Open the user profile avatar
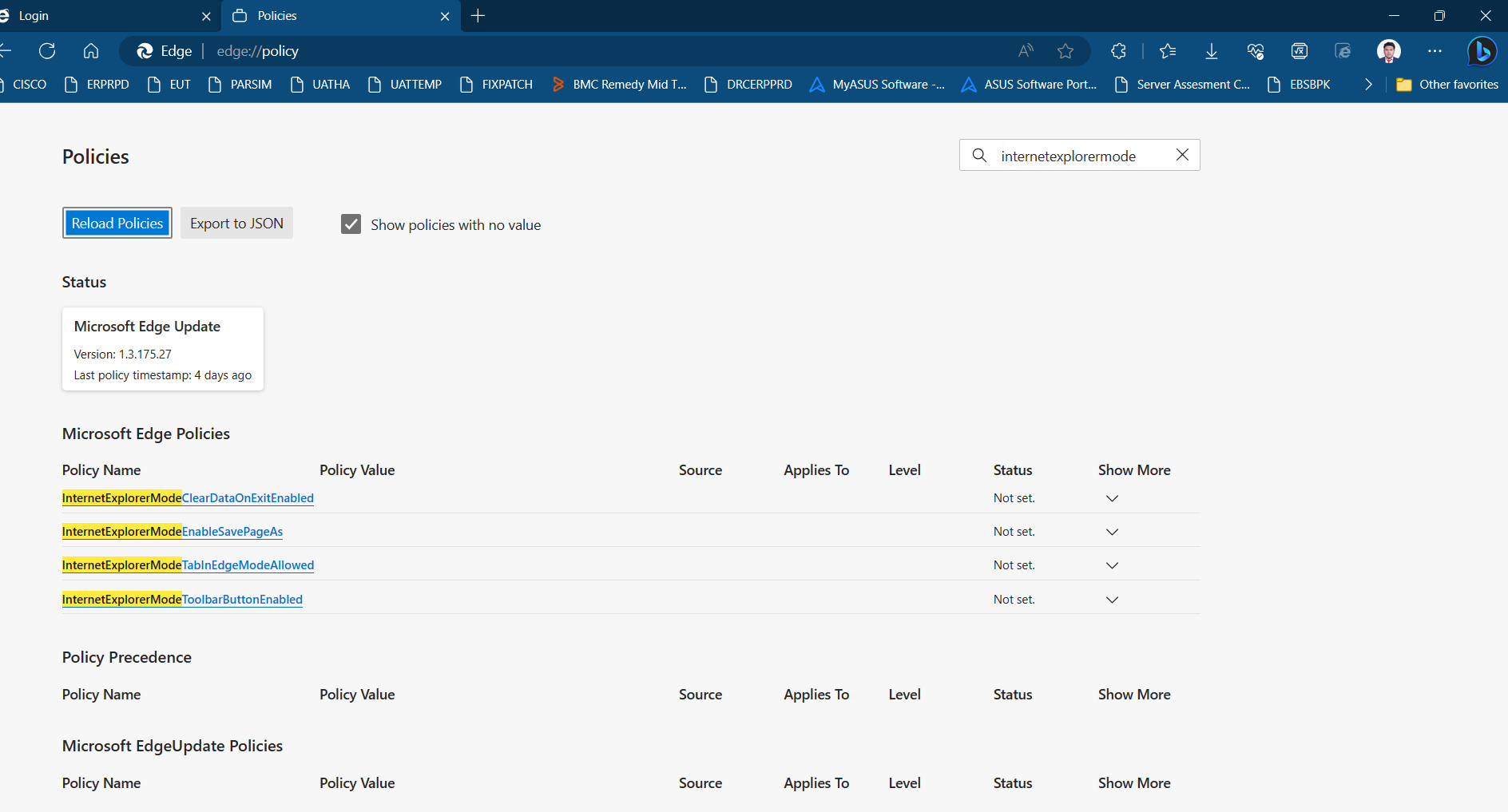Viewport: 1508px width, 812px height. pyautogui.click(x=1389, y=51)
